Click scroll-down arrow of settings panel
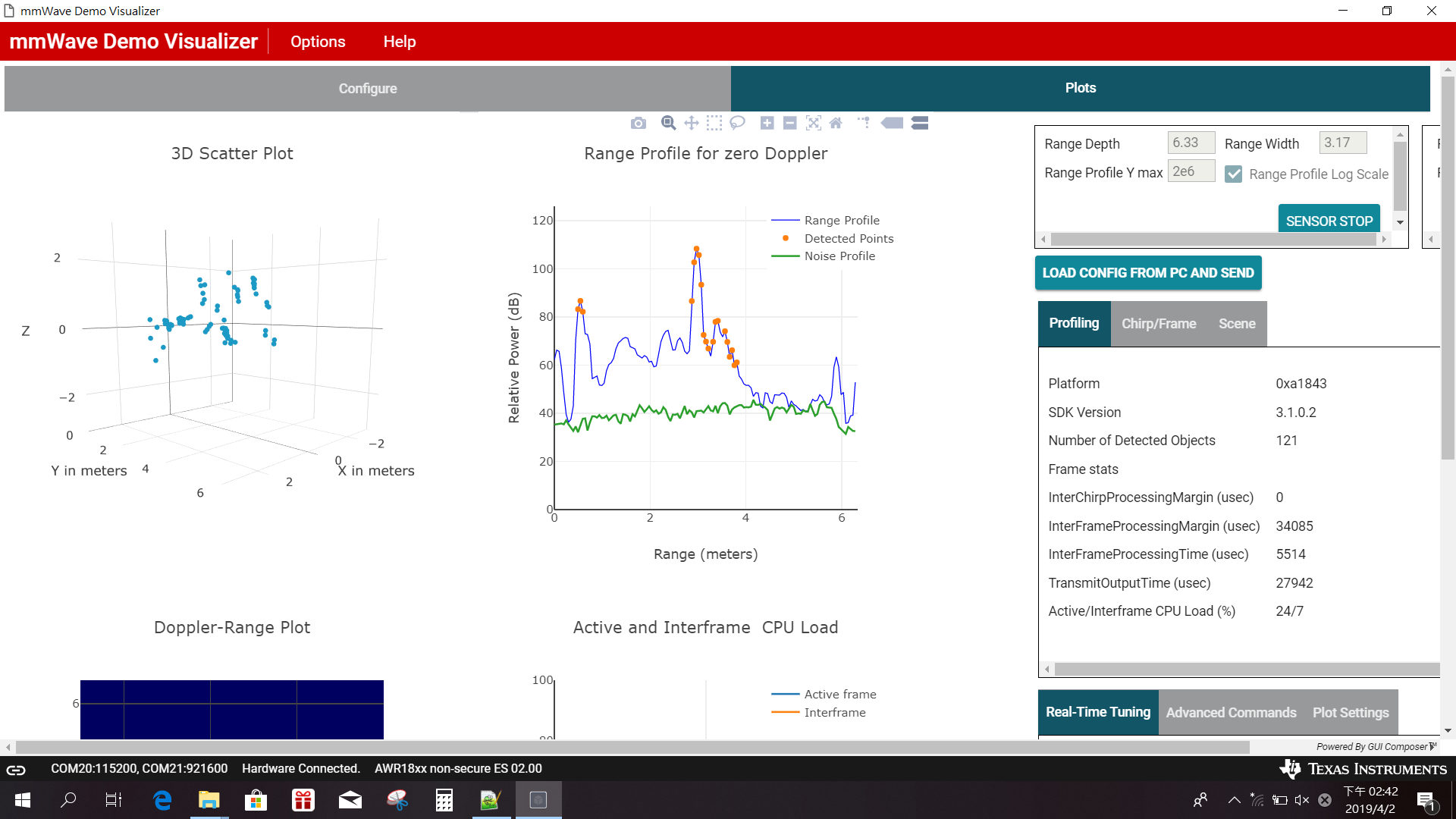The width and height of the screenshot is (1456, 819). pyautogui.click(x=1401, y=223)
